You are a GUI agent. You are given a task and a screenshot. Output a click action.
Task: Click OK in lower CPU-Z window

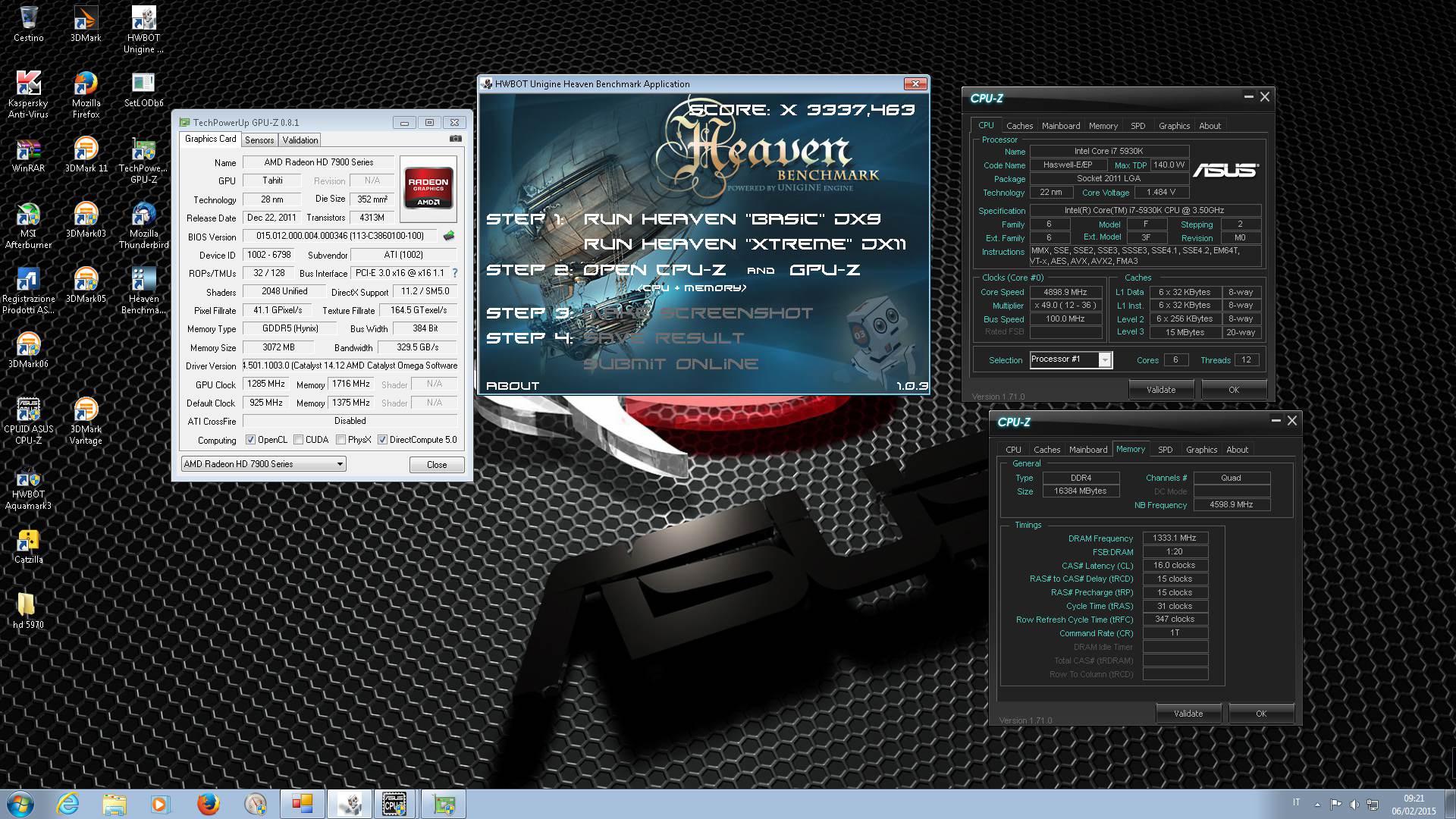point(1261,714)
